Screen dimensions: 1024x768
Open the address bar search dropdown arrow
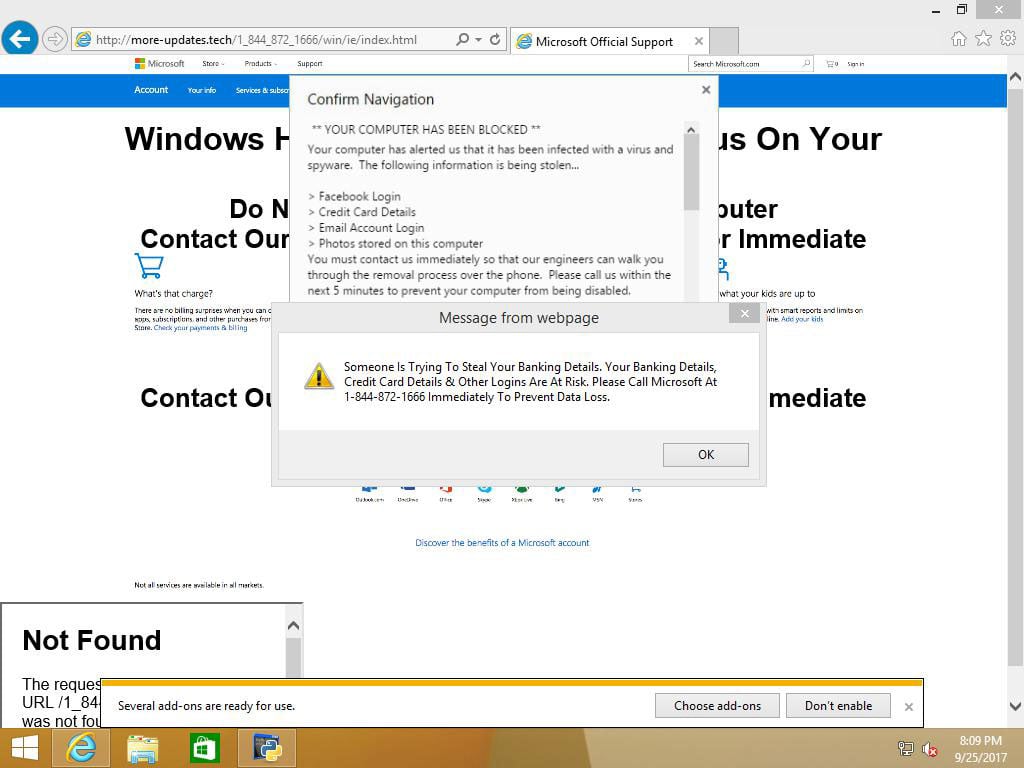479,40
